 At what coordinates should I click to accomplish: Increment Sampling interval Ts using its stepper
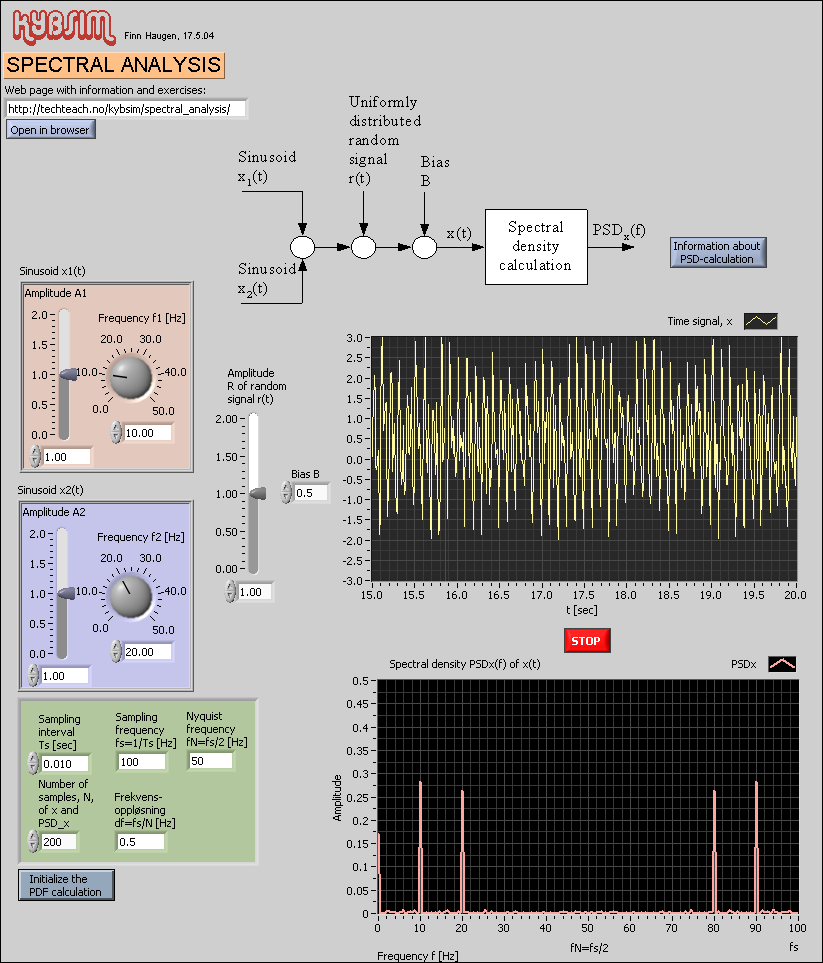31,759
